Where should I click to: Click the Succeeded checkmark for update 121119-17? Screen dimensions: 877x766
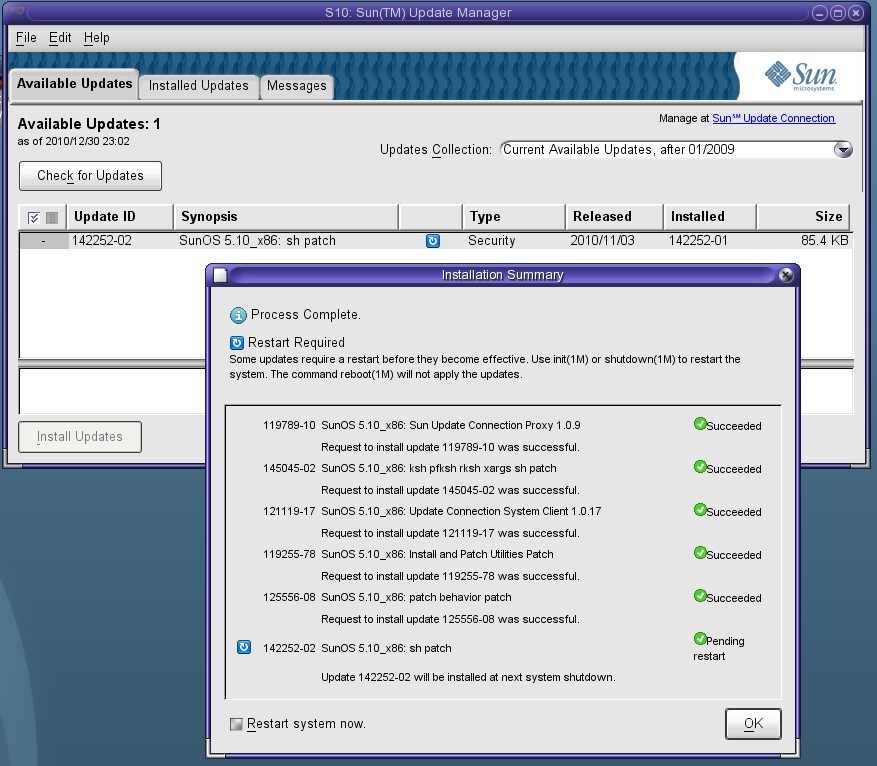(x=700, y=510)
